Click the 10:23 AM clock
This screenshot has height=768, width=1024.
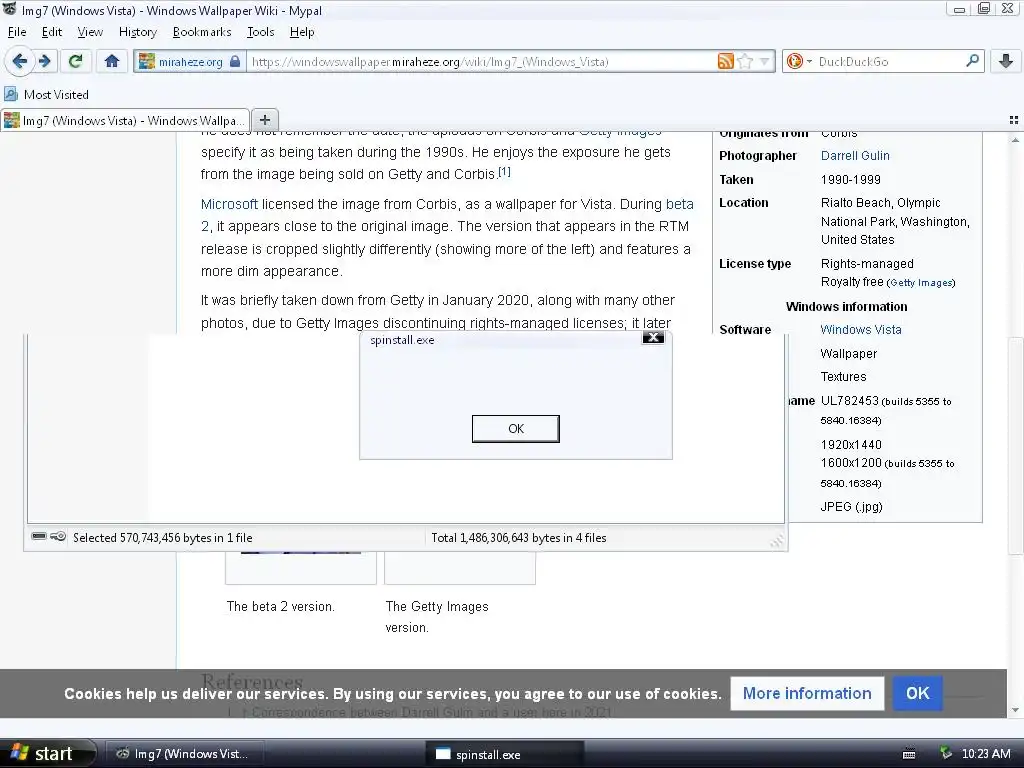click(x=986, y=754)
